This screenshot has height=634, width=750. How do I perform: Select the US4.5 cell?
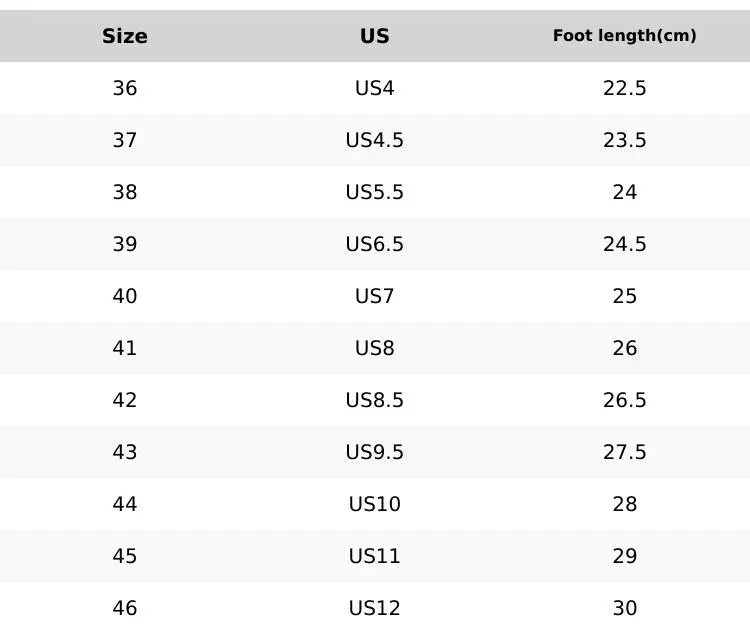375,140
